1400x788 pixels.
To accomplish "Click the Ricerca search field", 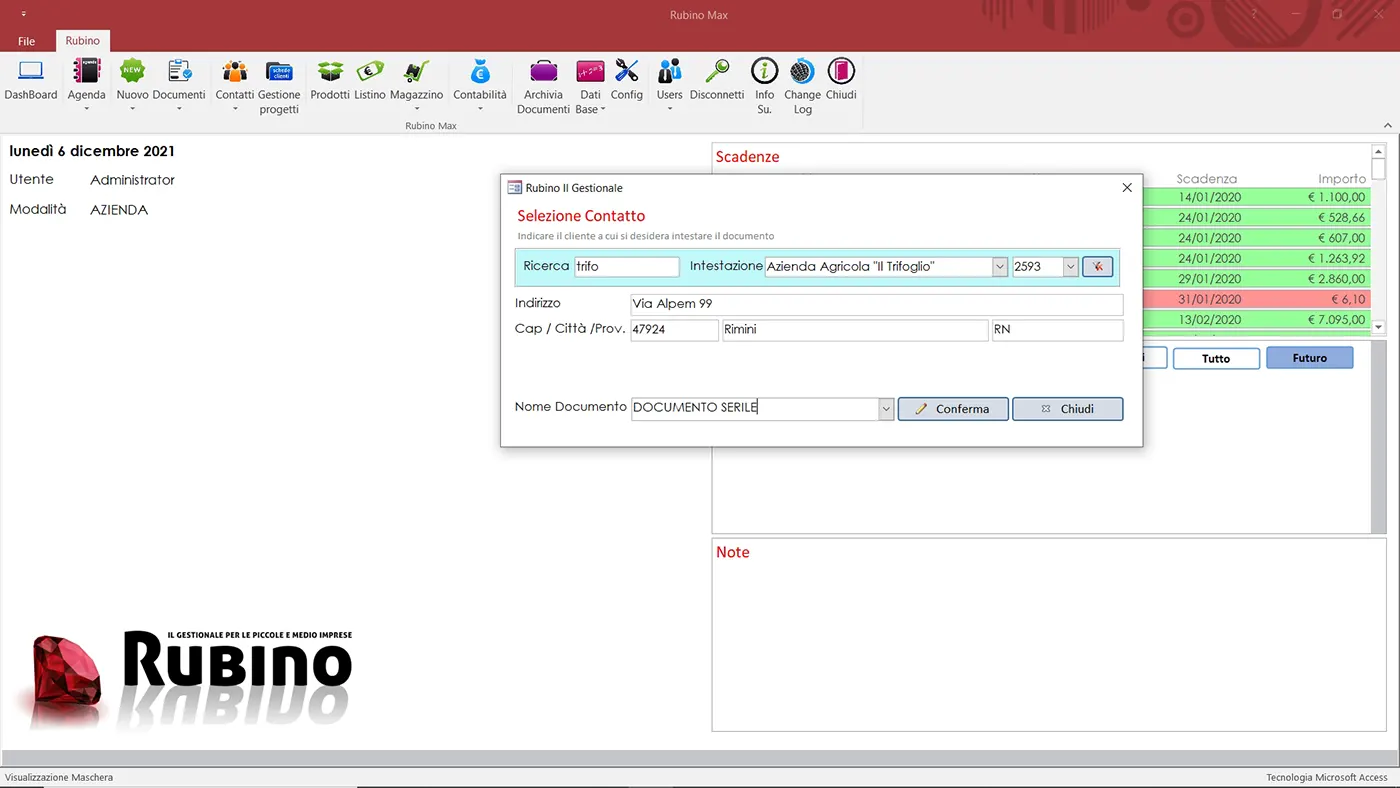I will [627, 267].
